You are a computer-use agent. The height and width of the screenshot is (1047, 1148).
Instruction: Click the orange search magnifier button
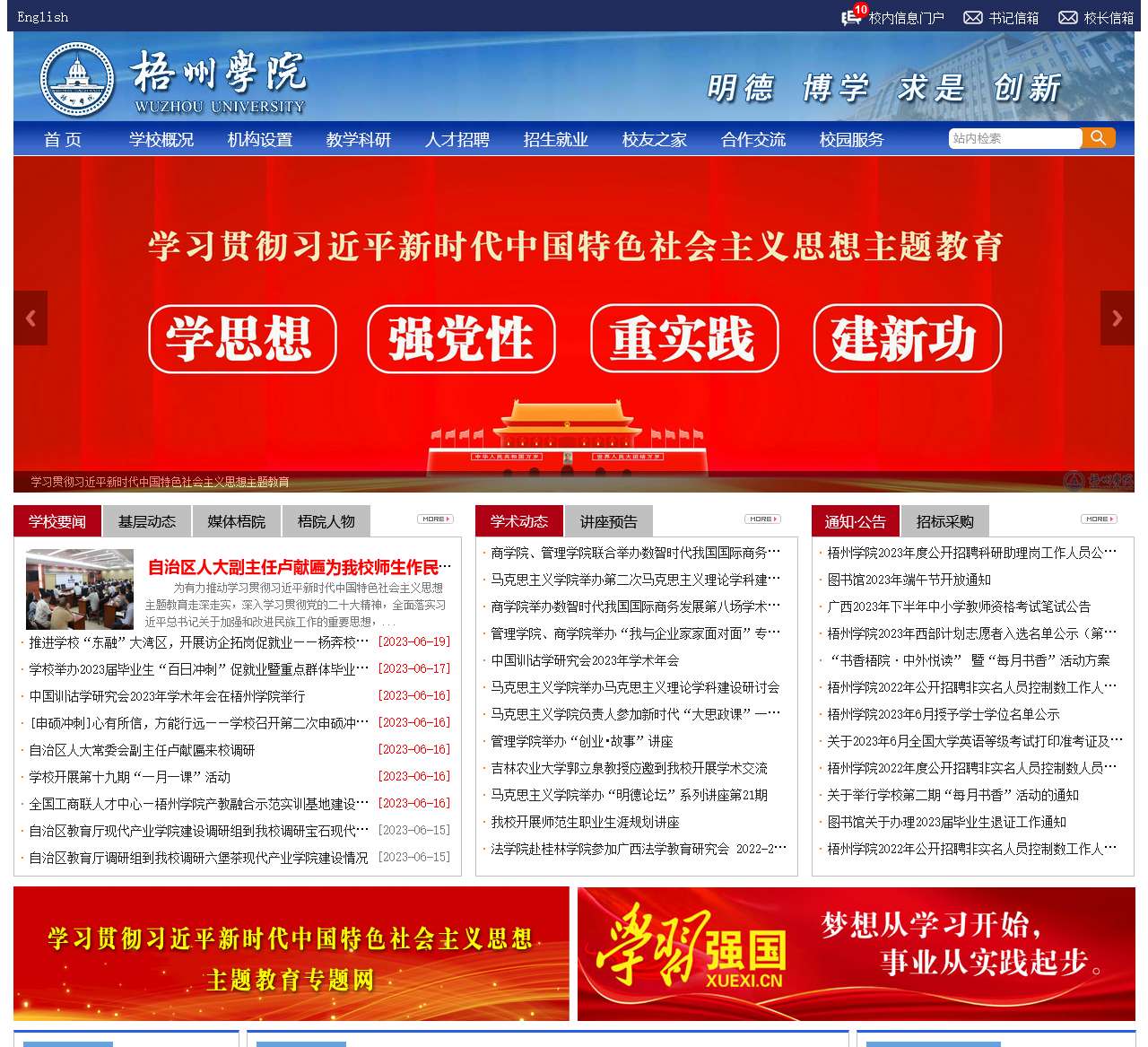pyautogui.click(x=1099, y=137)
